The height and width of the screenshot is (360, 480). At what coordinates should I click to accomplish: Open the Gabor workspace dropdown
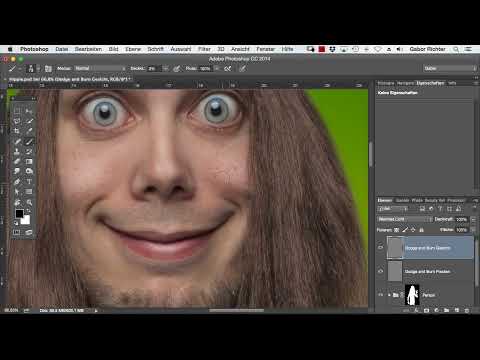pyautogui.click(x=450, y=68)
